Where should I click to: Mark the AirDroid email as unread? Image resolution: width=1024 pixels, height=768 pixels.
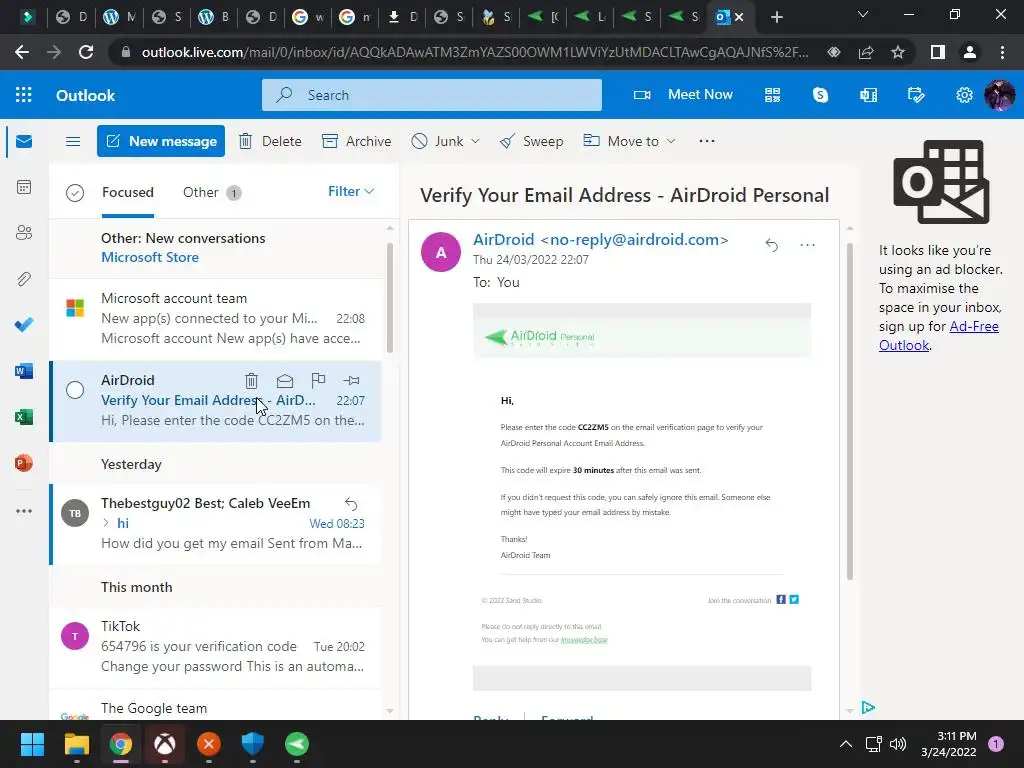pos(285,380)
